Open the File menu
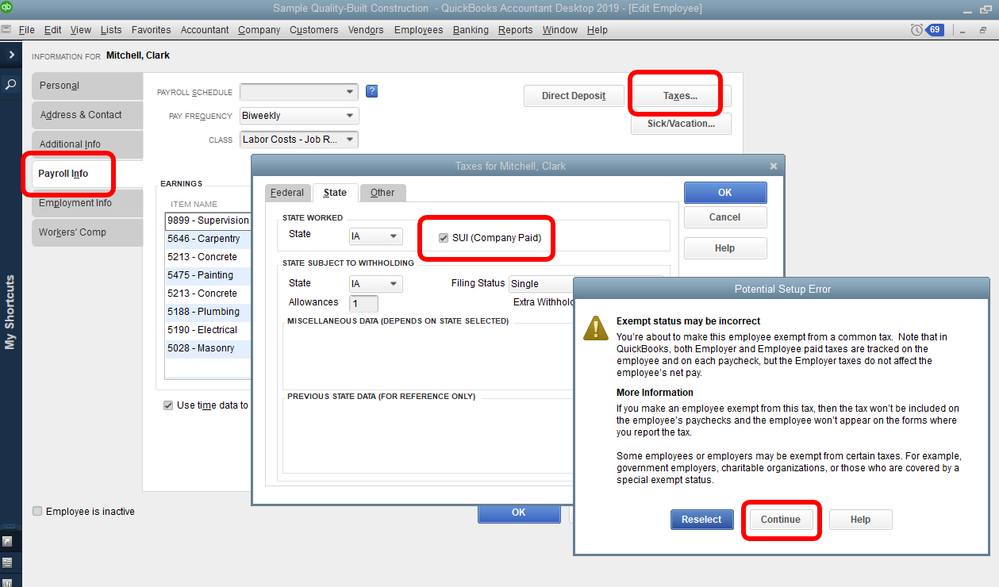 [x=27, y=30]
